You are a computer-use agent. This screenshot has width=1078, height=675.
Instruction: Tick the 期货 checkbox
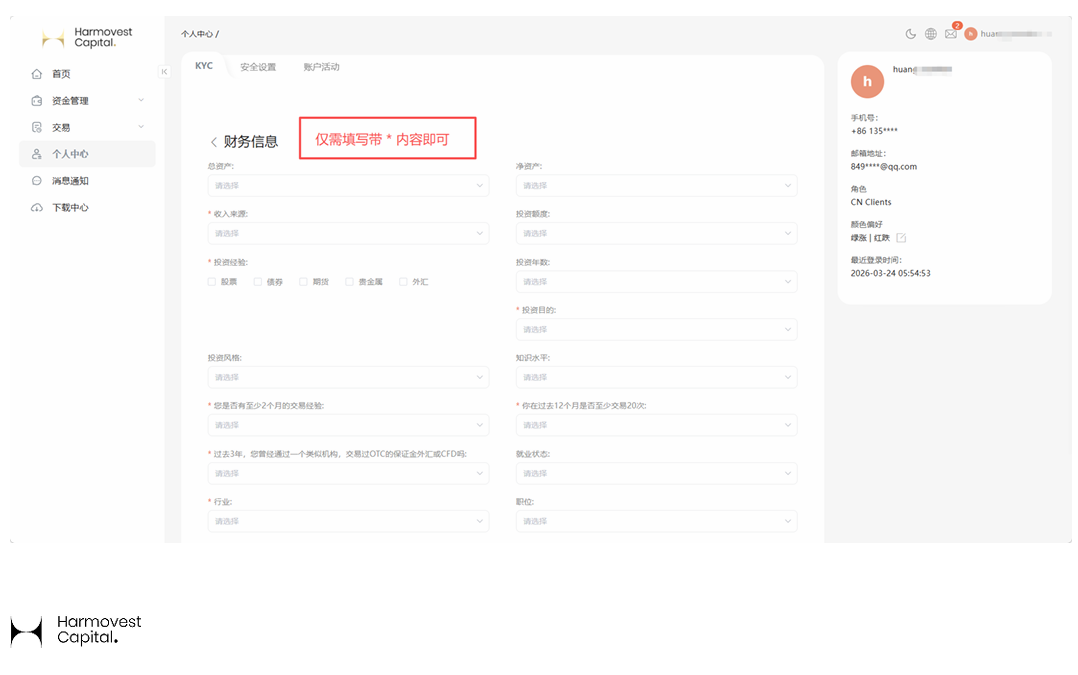[x=303, y=282]
